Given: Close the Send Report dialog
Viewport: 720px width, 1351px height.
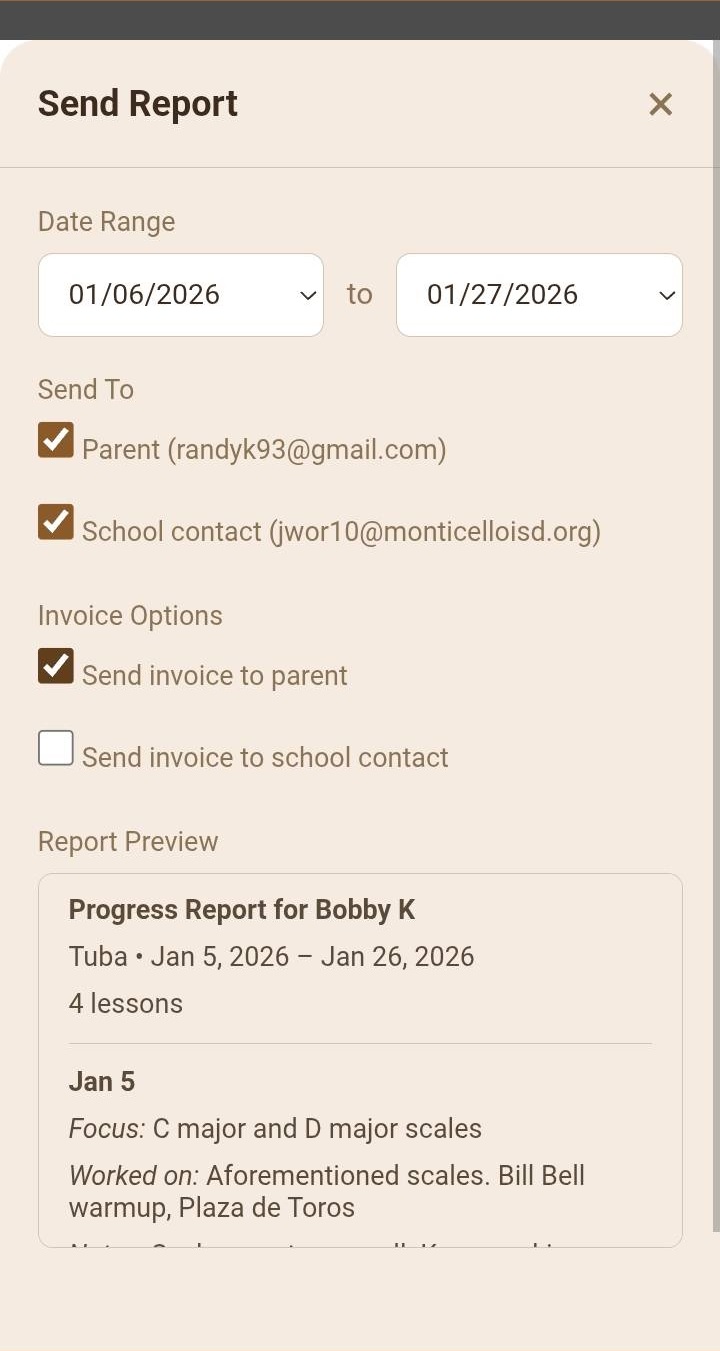Looking at the screenshot, I should (660, 104).
